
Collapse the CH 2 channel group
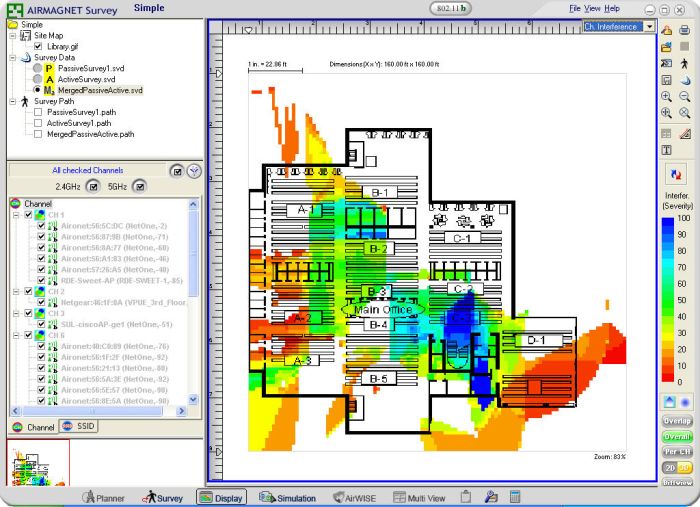coord(16,291)
